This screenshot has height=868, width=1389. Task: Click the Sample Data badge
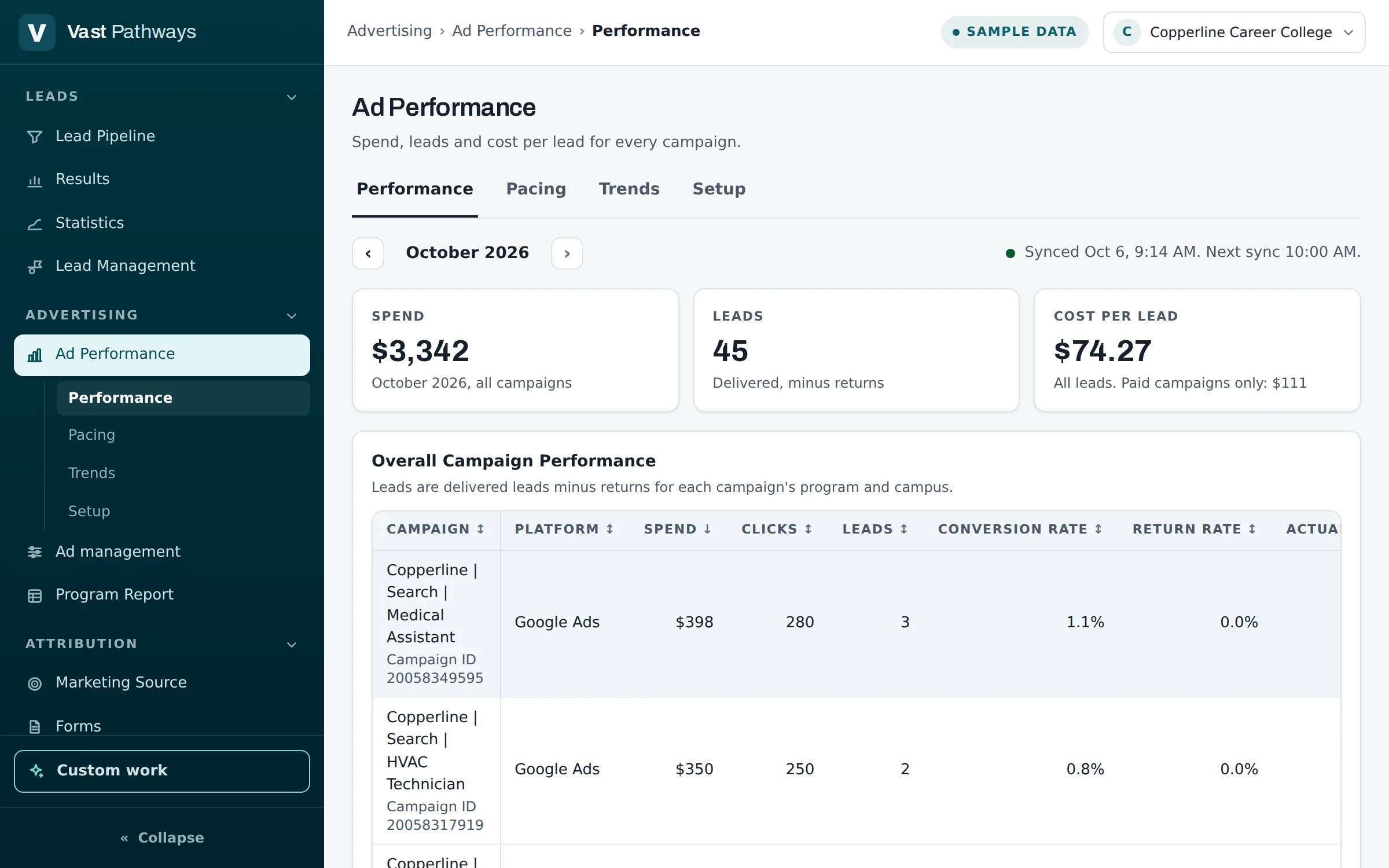(x=1015, y=32)
